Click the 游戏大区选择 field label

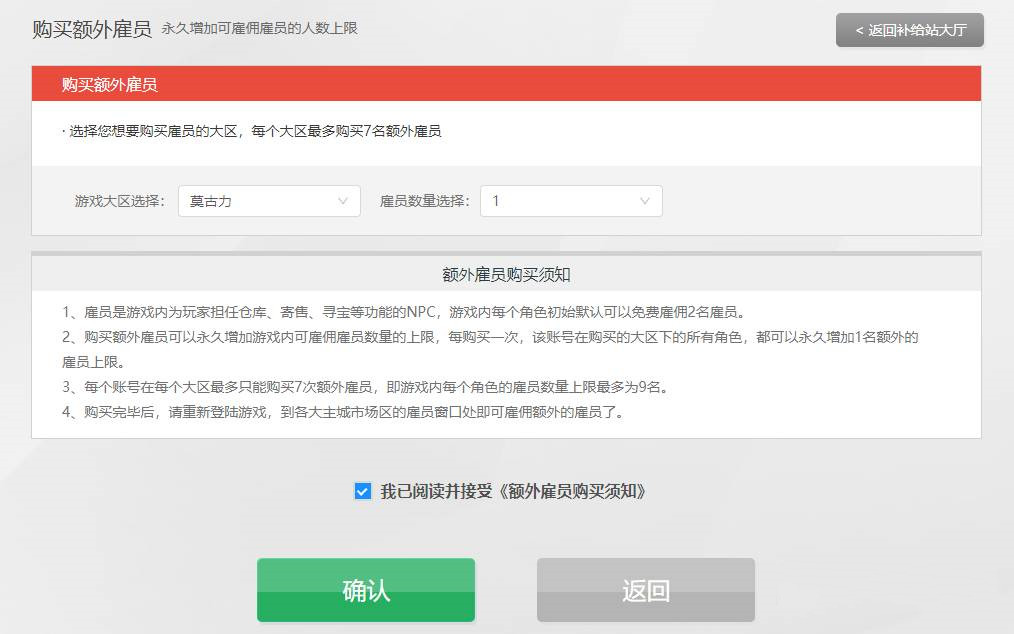click(119, 201)
